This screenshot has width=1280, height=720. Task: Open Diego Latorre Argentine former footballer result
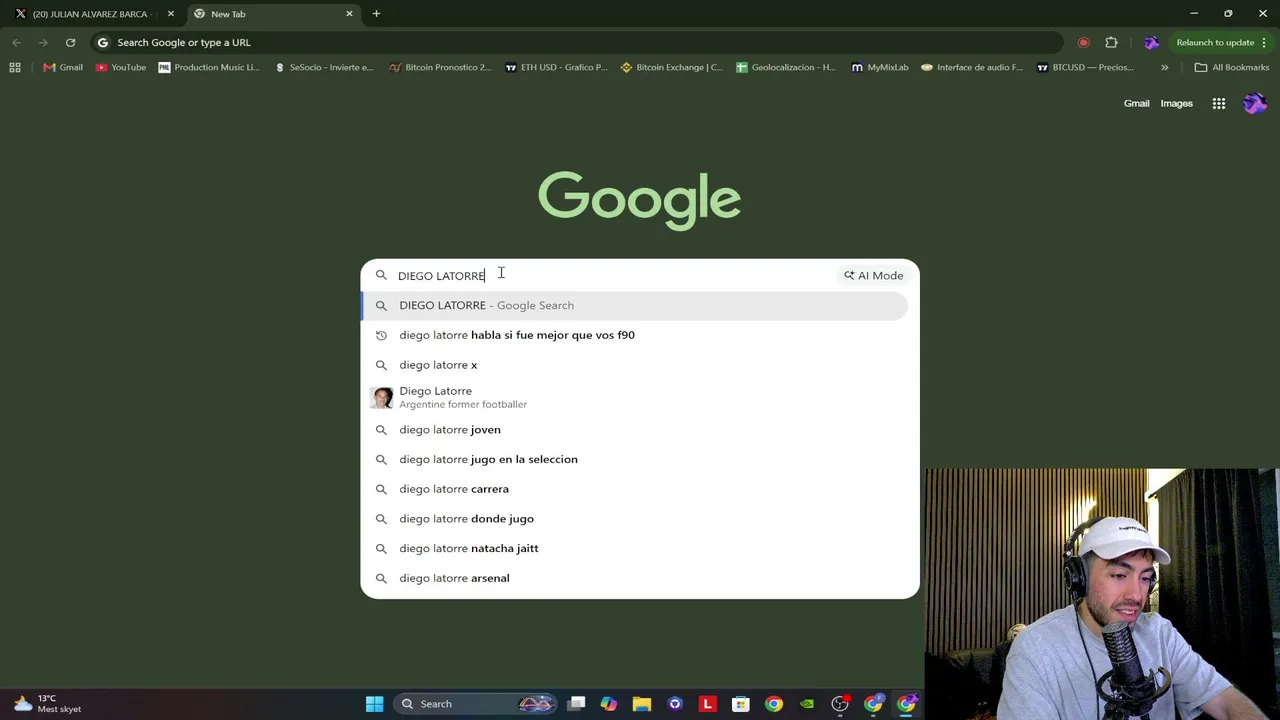tap(635, 397)
